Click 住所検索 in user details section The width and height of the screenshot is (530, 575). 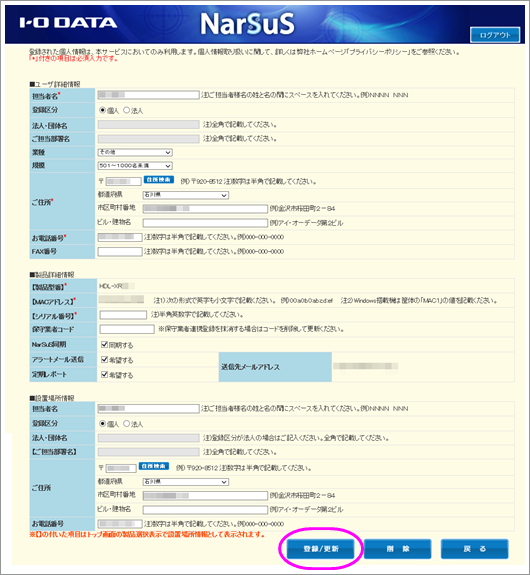158,180
